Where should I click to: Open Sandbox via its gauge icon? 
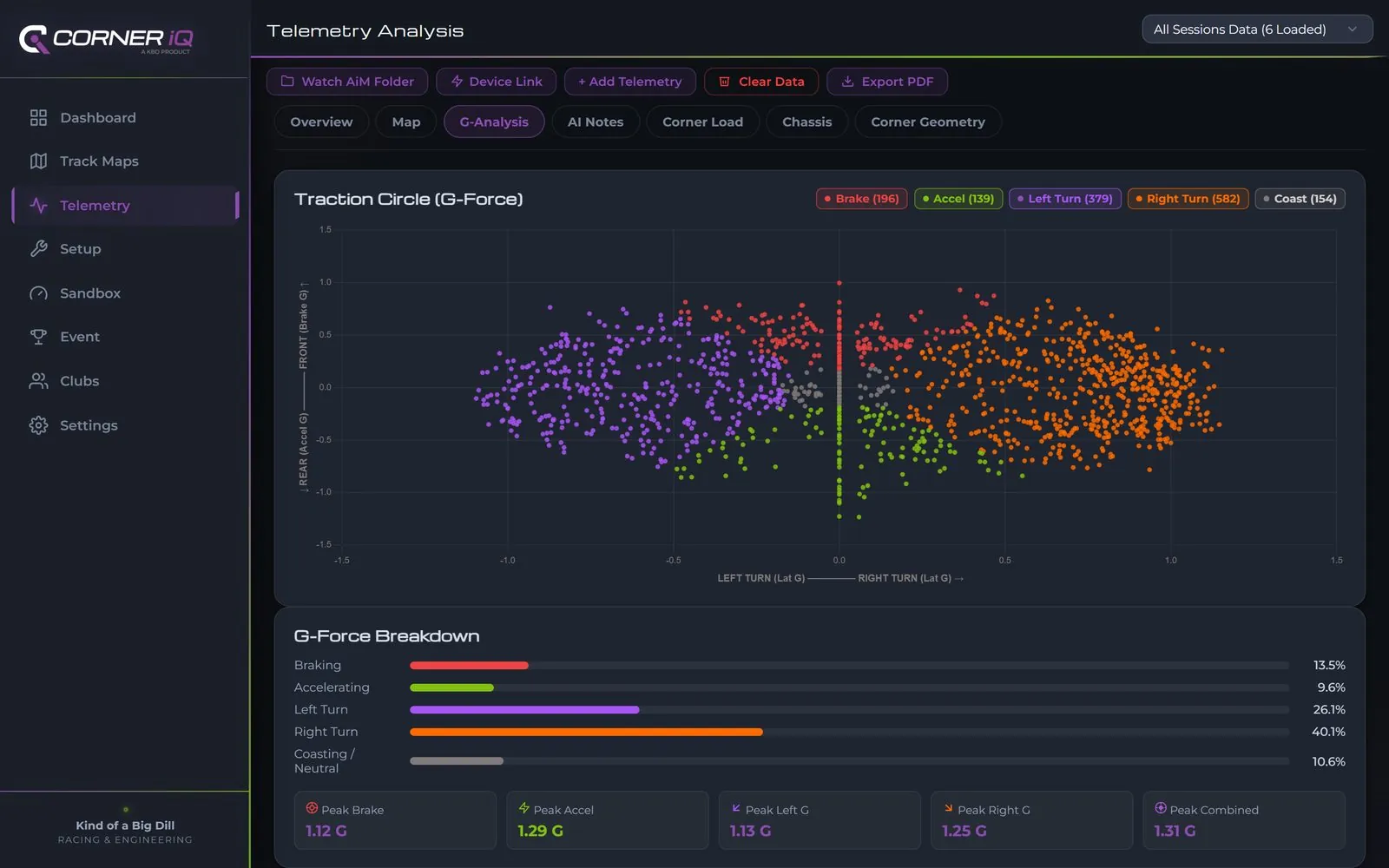point(38,293)
